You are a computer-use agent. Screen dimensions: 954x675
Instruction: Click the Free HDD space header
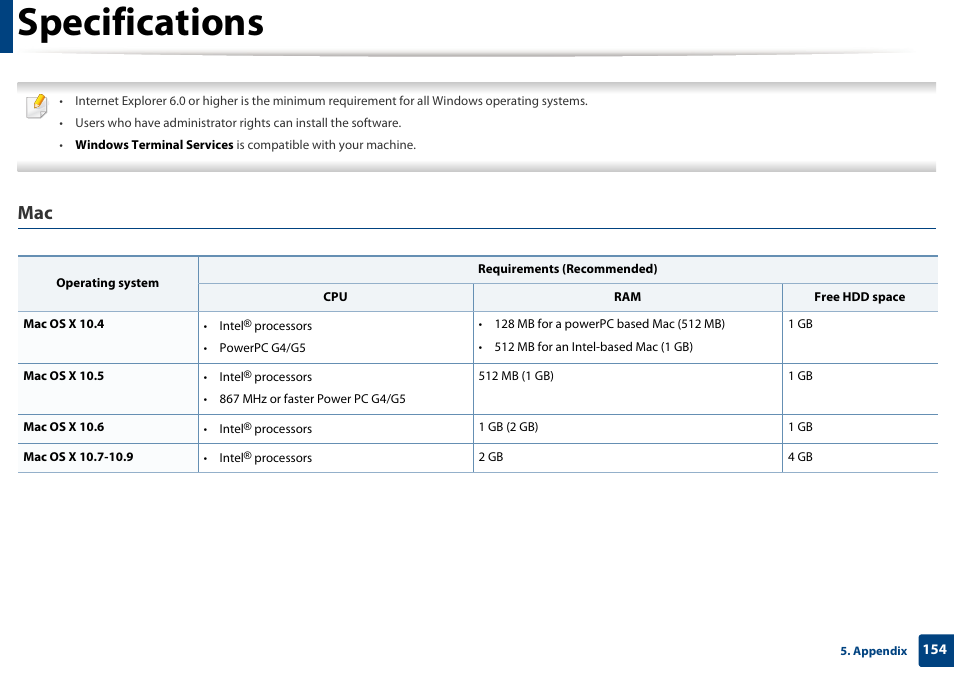[x=859, y=297]
